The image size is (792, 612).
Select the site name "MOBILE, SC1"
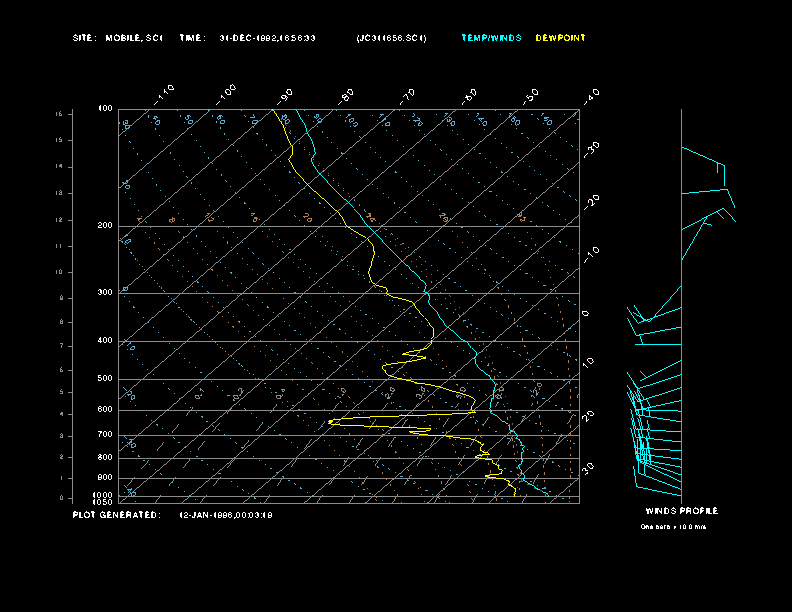click(134, 38)
